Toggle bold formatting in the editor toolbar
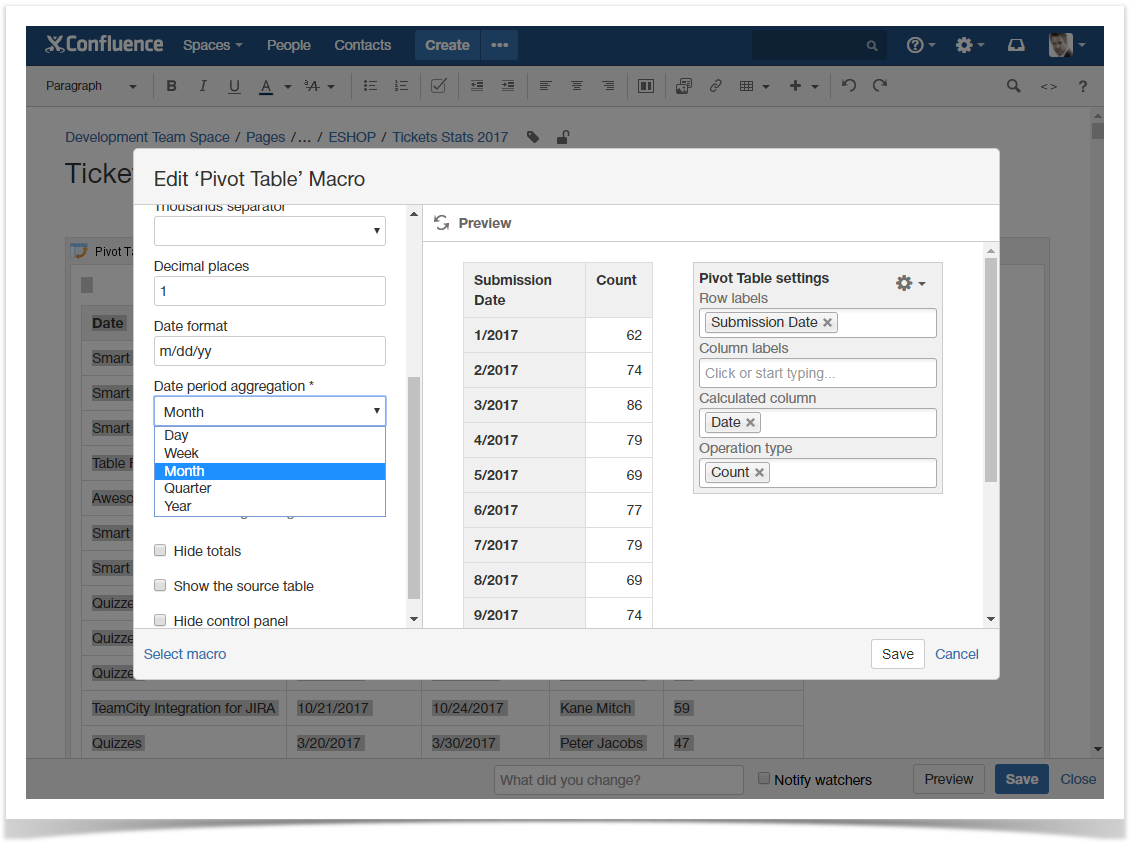The width and height of the screenshot is (1138, 848). click(171, 86)
